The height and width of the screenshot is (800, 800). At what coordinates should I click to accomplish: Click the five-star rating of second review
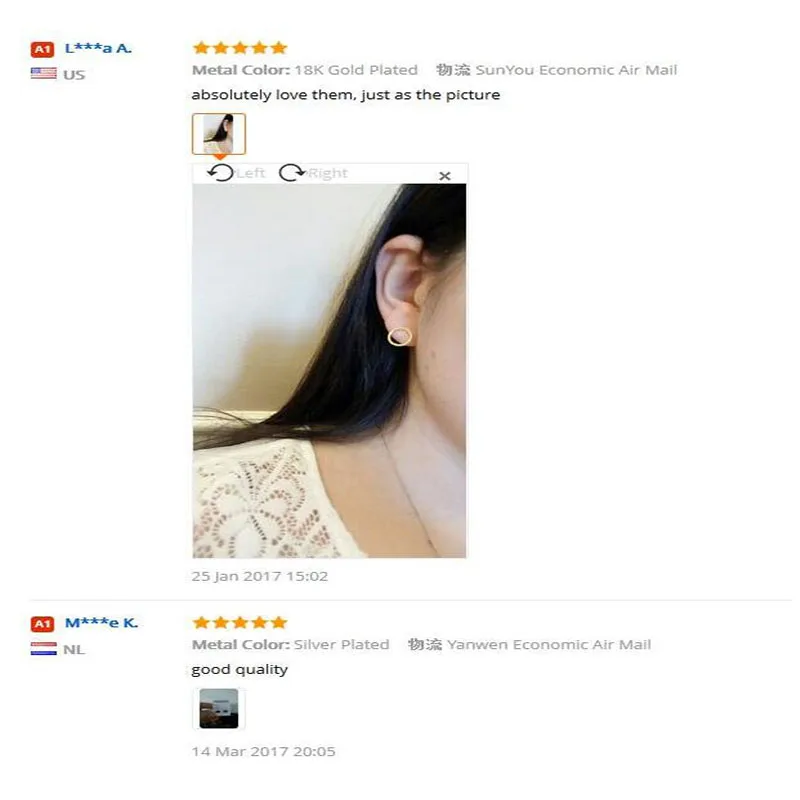[240, 622]
